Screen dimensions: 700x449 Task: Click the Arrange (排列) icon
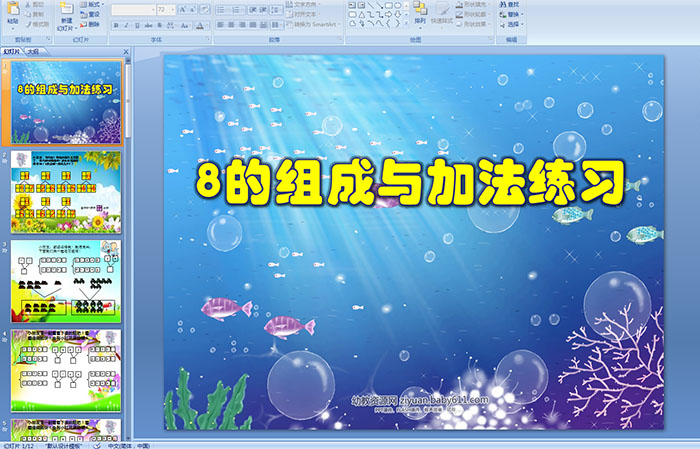(x=419, y=13)
